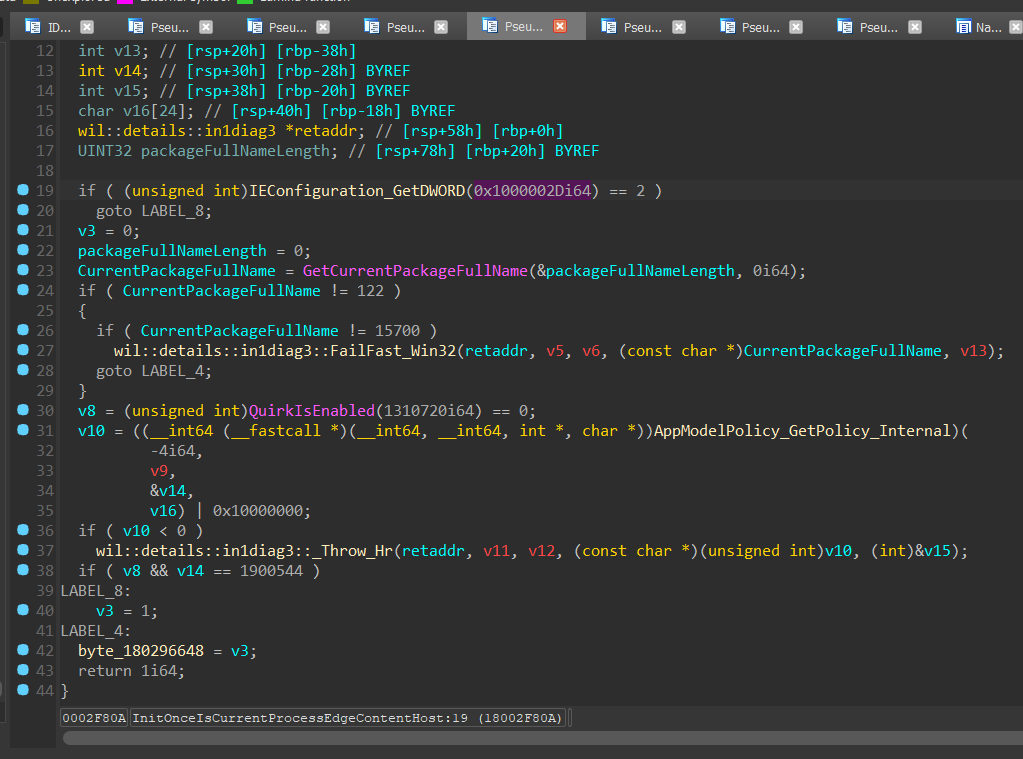
Task: Close the Names tab
Action: pyautogui.click(x=1013, y=27)
